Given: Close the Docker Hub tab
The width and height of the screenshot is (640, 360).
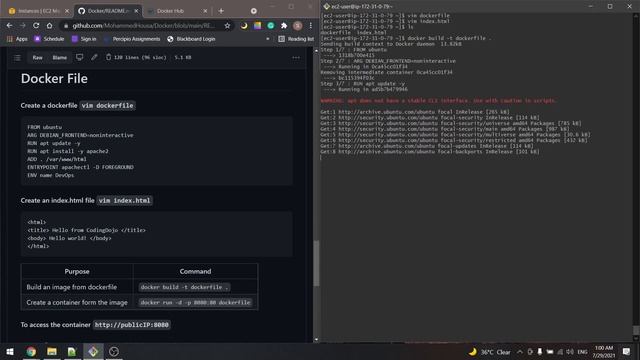Looking at the screenshot, I should pos(205,11).
